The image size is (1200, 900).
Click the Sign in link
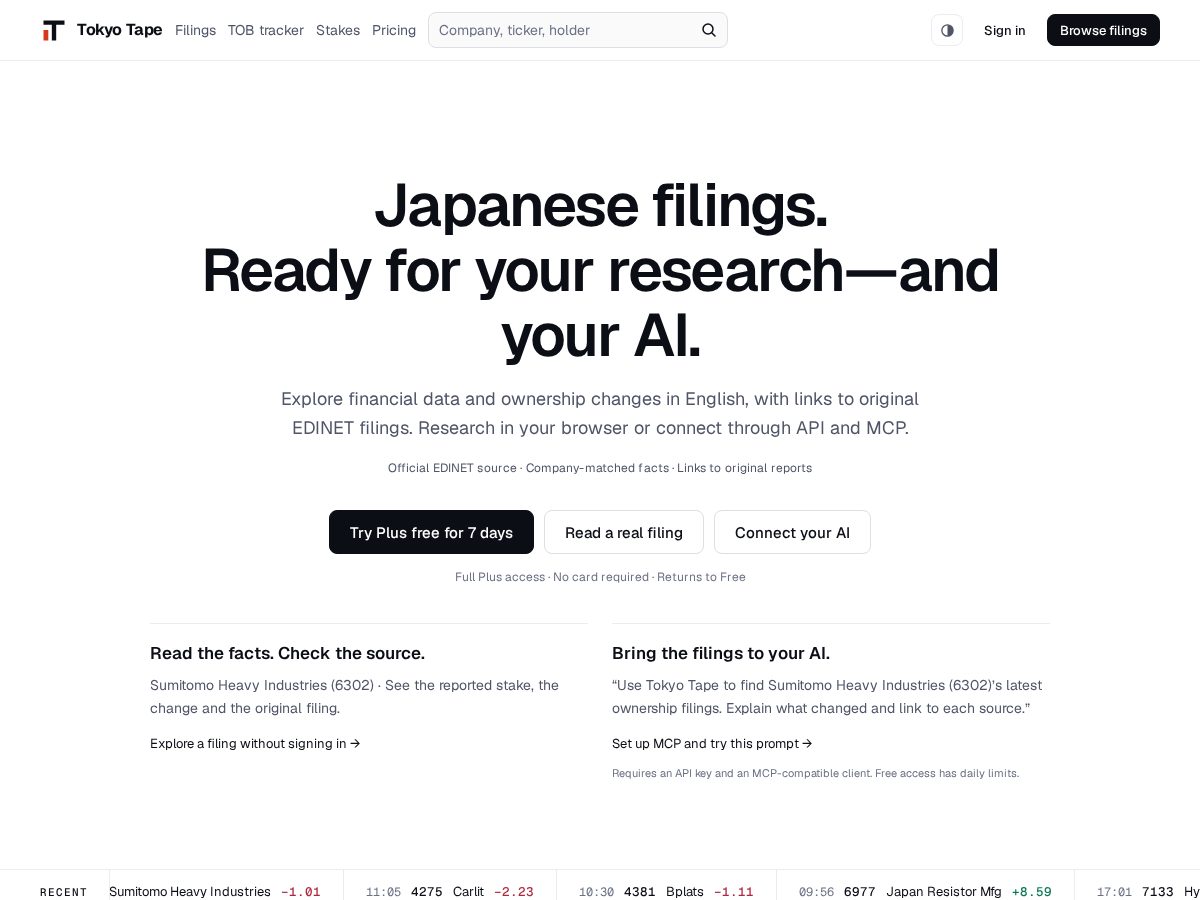(x=1005, y=30)
